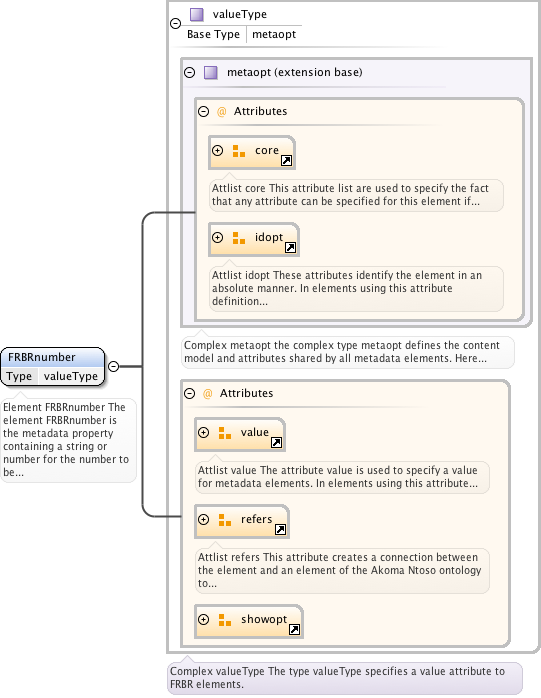541x698 pixels.
Task: Expand the idopt attribute group
Action: (x=217, y=237)
